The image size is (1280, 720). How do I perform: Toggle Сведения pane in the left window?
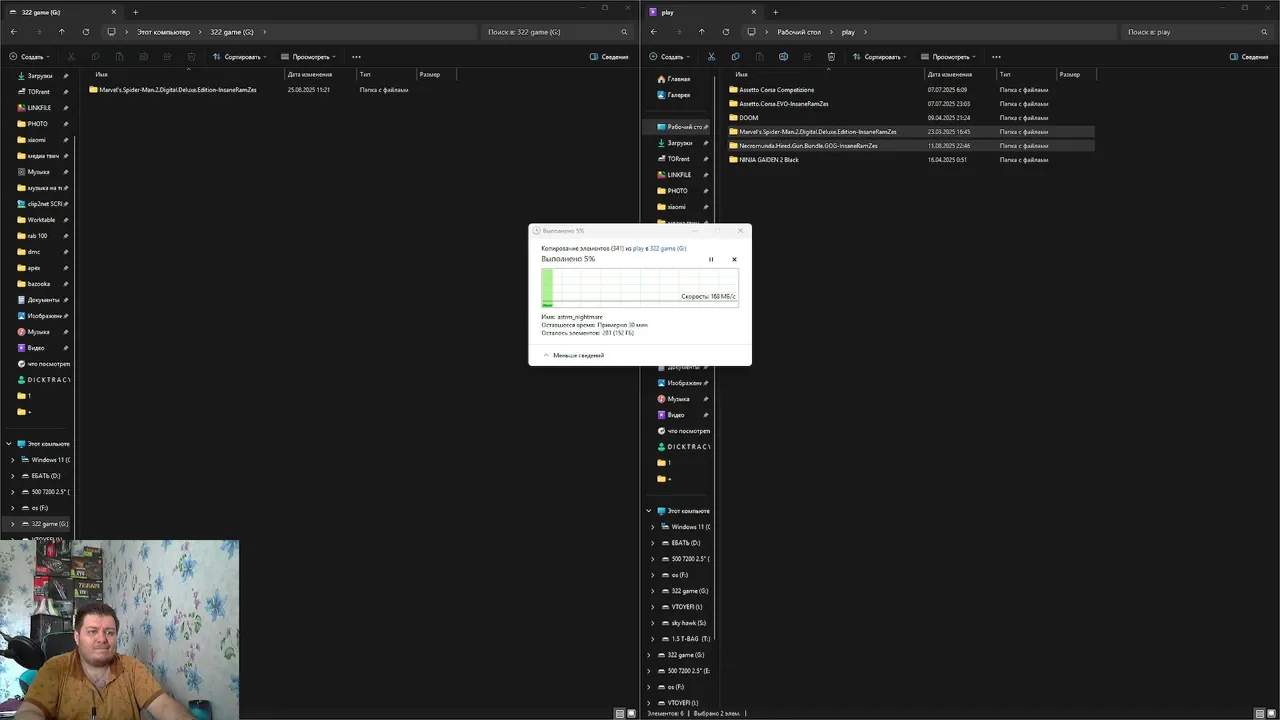point(609,57)
